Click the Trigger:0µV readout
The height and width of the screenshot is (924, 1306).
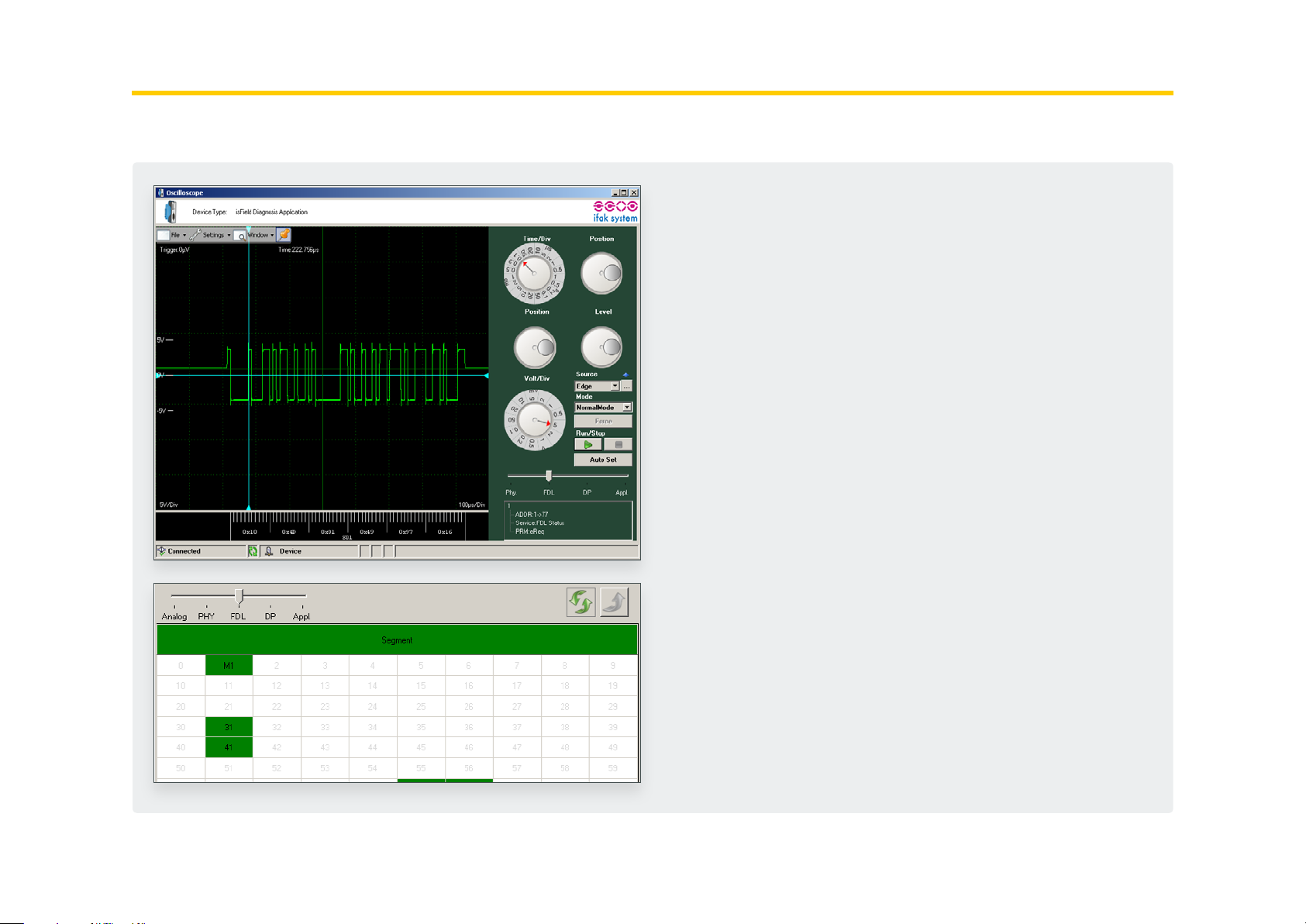[x=174, y=250]
